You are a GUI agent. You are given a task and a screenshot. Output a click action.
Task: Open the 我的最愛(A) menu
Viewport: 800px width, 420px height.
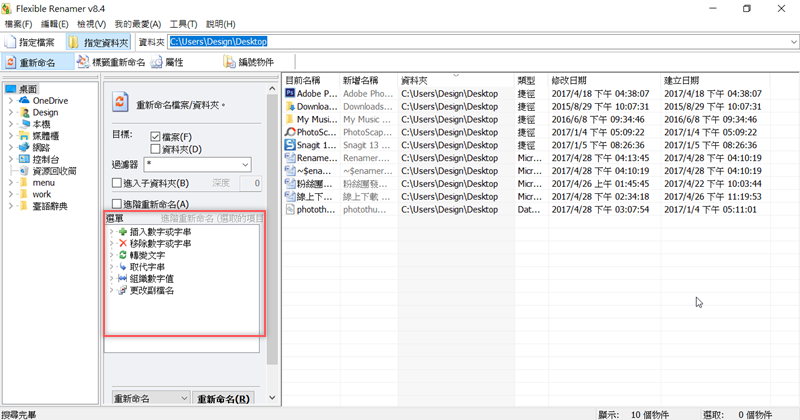[x=138, y=24]
